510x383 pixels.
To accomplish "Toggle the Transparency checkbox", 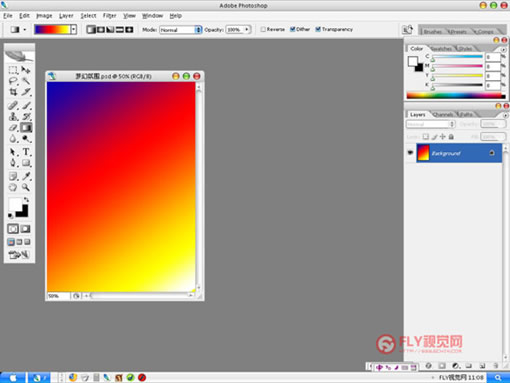I will [x=318, y=29].
